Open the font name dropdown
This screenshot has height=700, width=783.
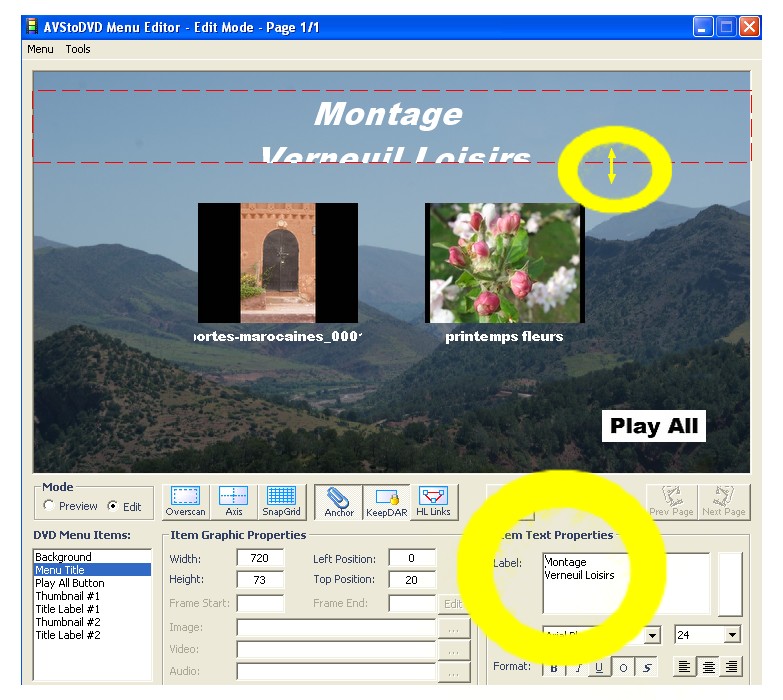[x=652, y=635]
